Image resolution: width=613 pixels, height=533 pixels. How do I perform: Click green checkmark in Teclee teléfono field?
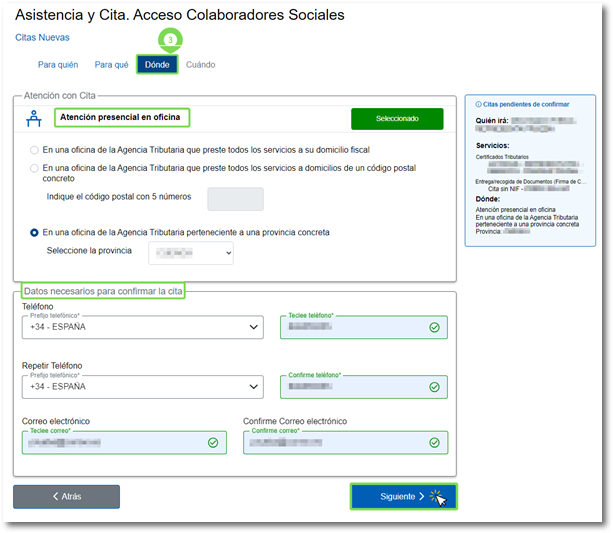coord(434,327)
